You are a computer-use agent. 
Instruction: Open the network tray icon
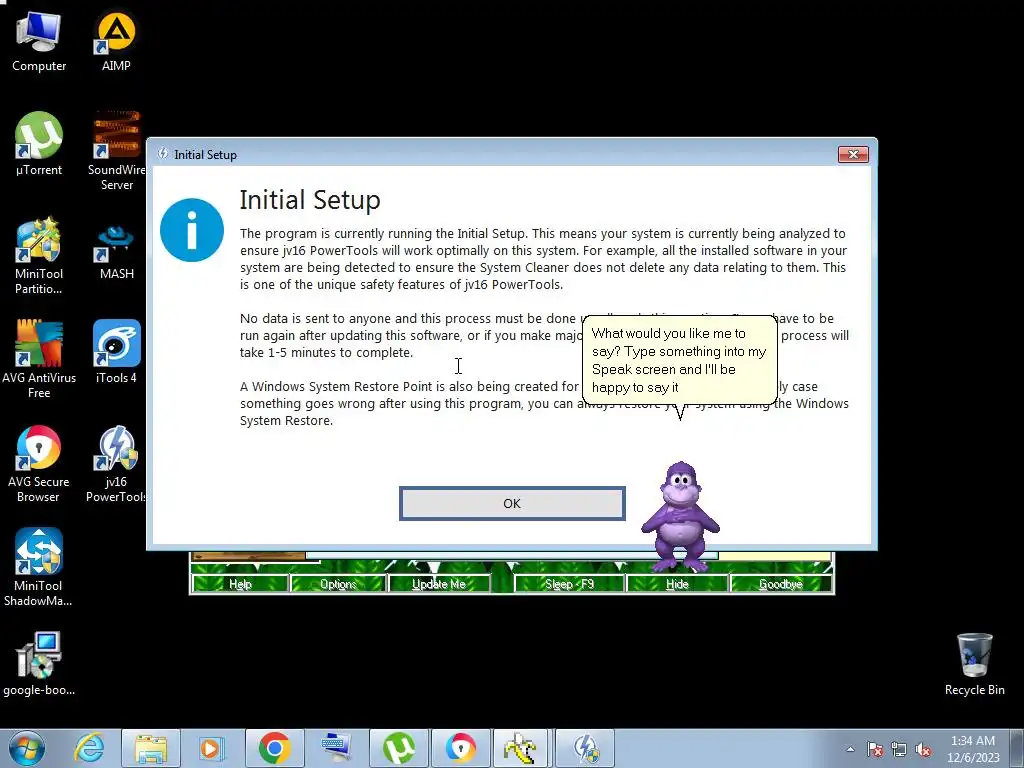coord(899,750)
